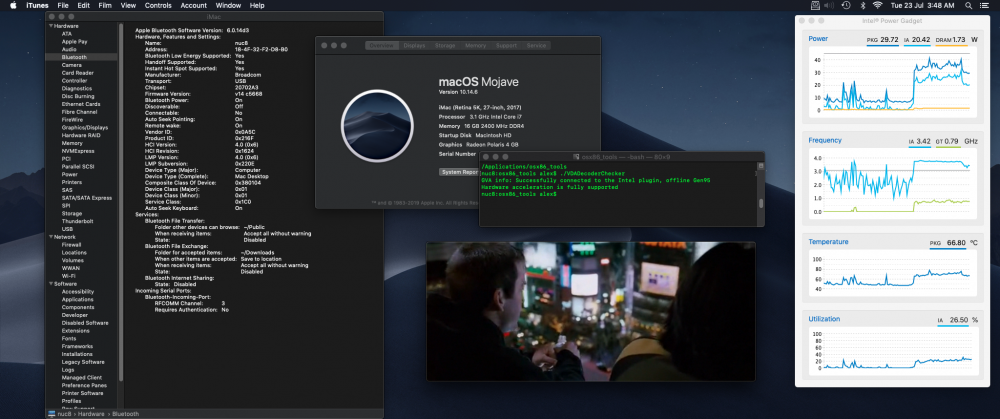Open the Film menu
The image size is (1000, 419).
pyautogui.click(x=105, y=5)
